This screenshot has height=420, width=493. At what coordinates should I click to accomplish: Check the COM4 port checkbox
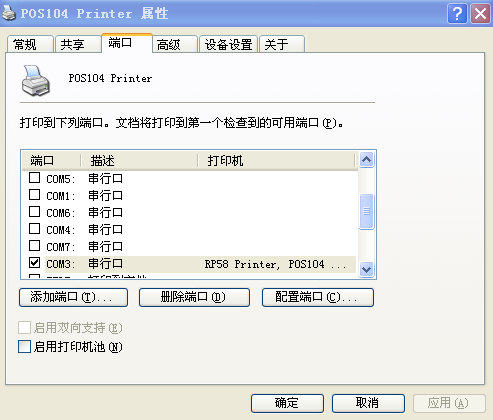click(34, 229)
